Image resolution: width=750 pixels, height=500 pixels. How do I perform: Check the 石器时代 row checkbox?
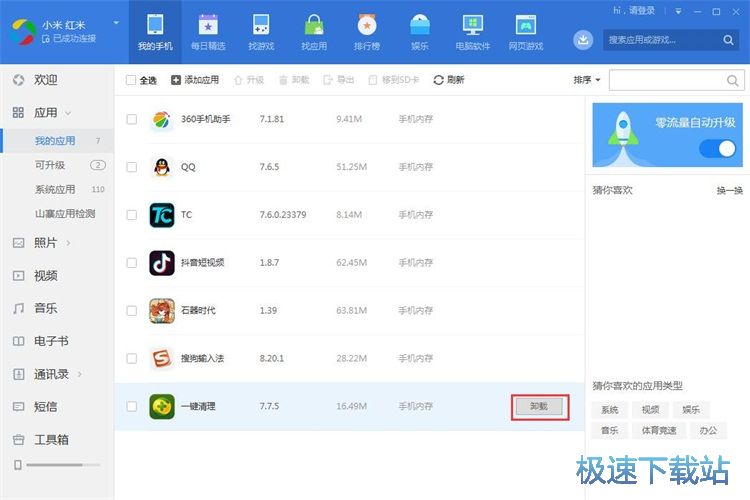(x=132, y=311)
